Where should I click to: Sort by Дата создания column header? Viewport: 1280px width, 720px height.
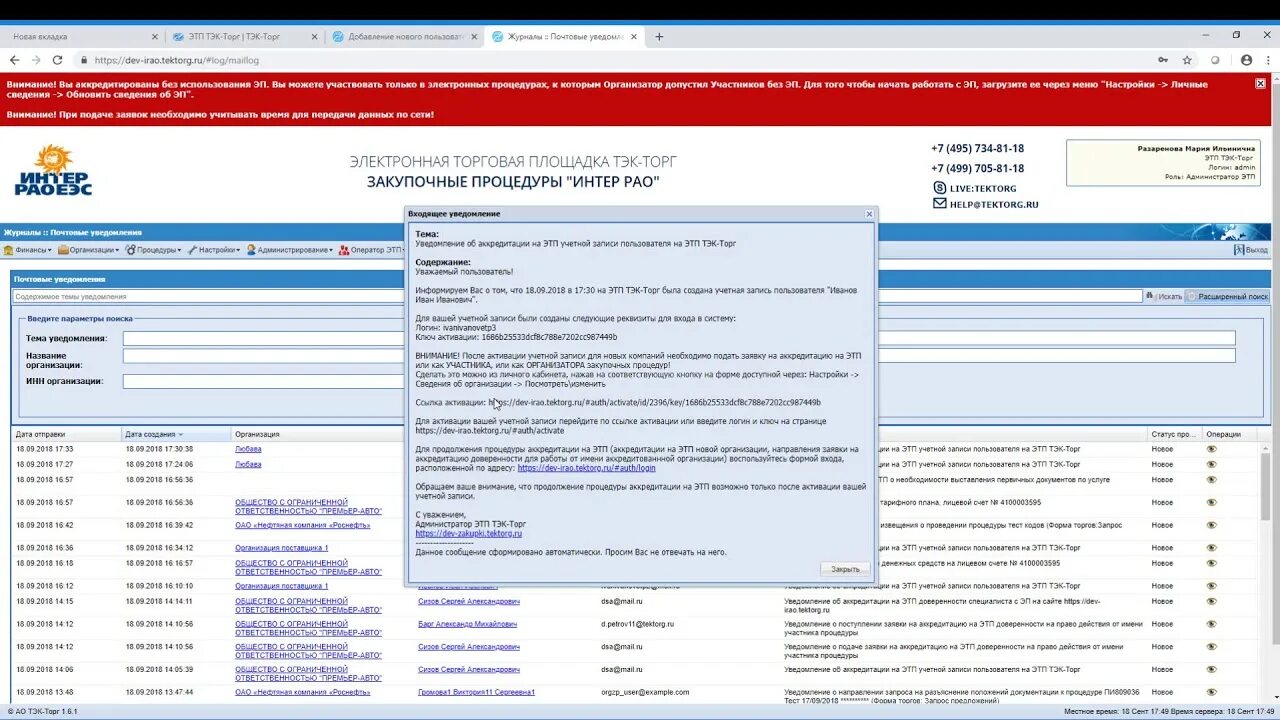[176, 434]
